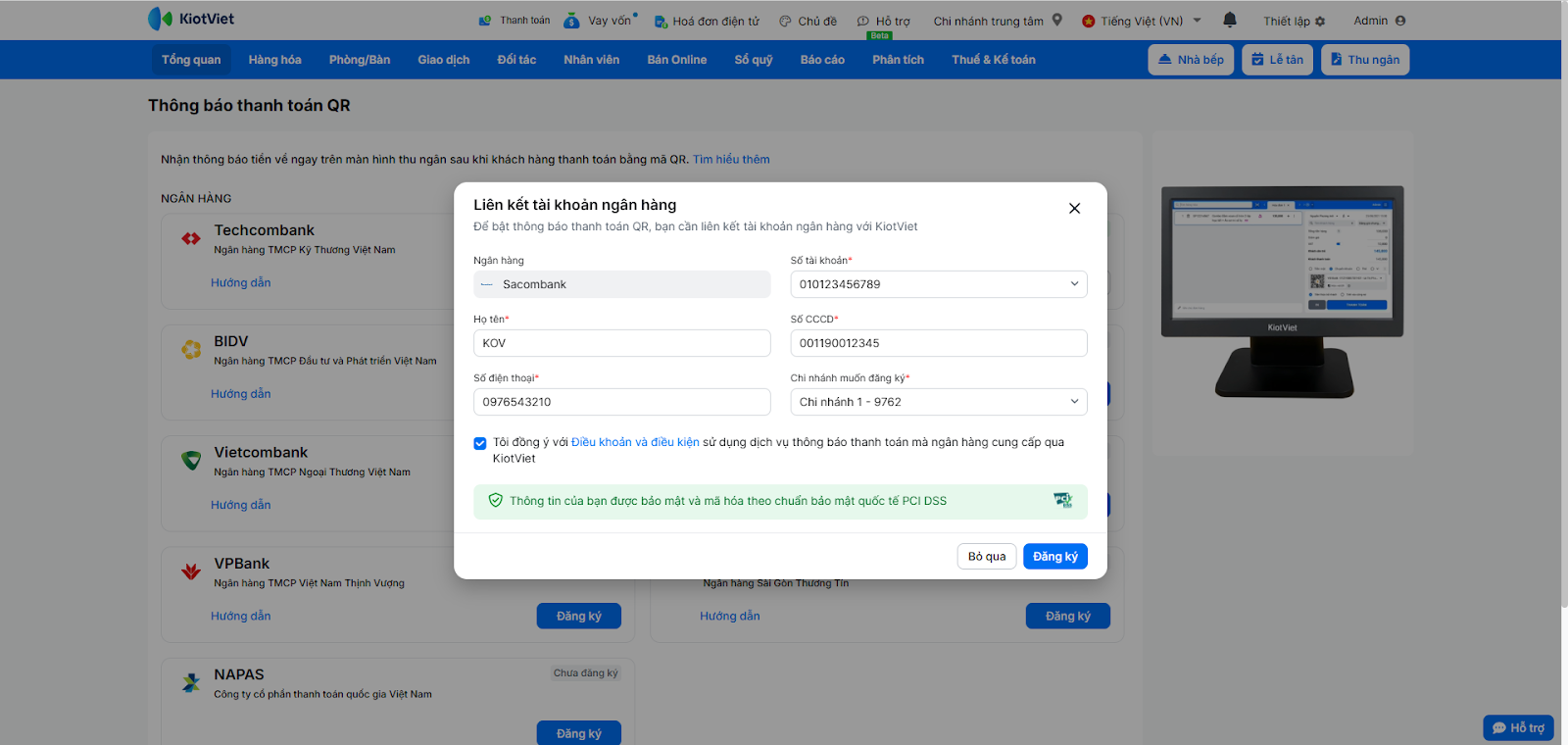The width and height of the screenshot is (1568, 745).
Task: Click Bỏ qua in the dialog
Action: tap(987, 557)
